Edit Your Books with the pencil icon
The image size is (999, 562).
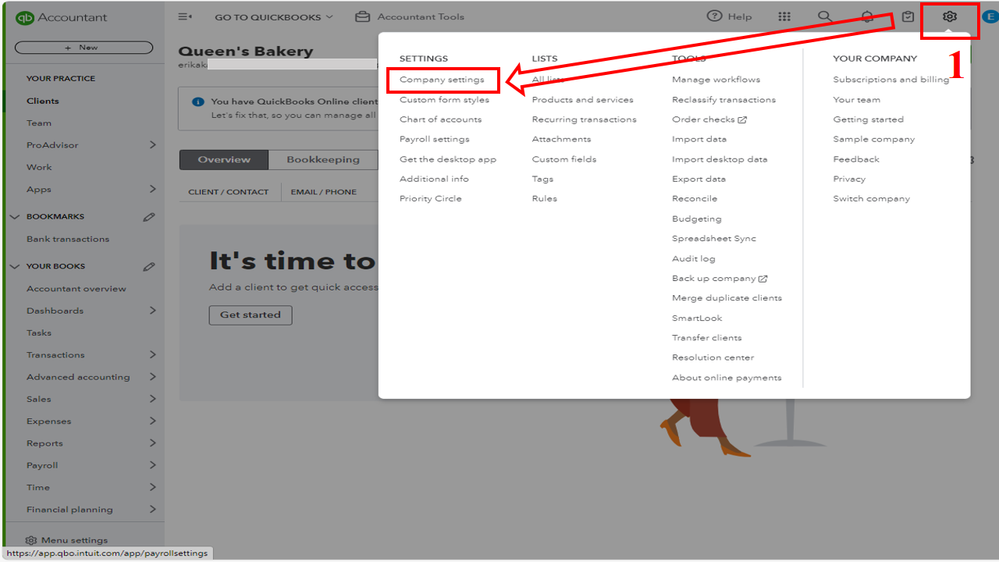point(149,267)
